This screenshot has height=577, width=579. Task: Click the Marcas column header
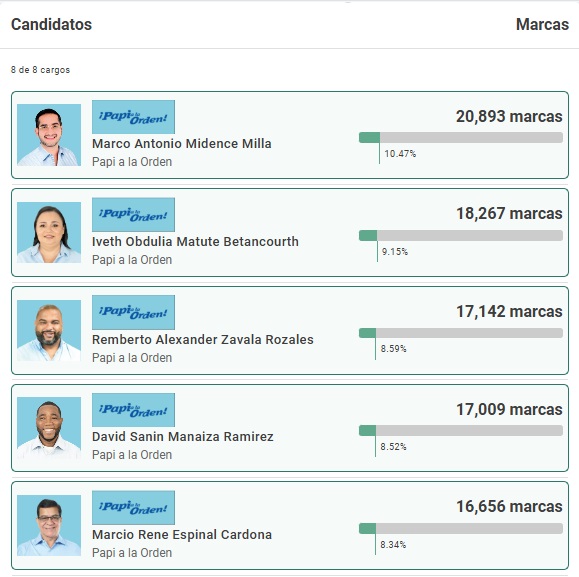click(542, 24)
